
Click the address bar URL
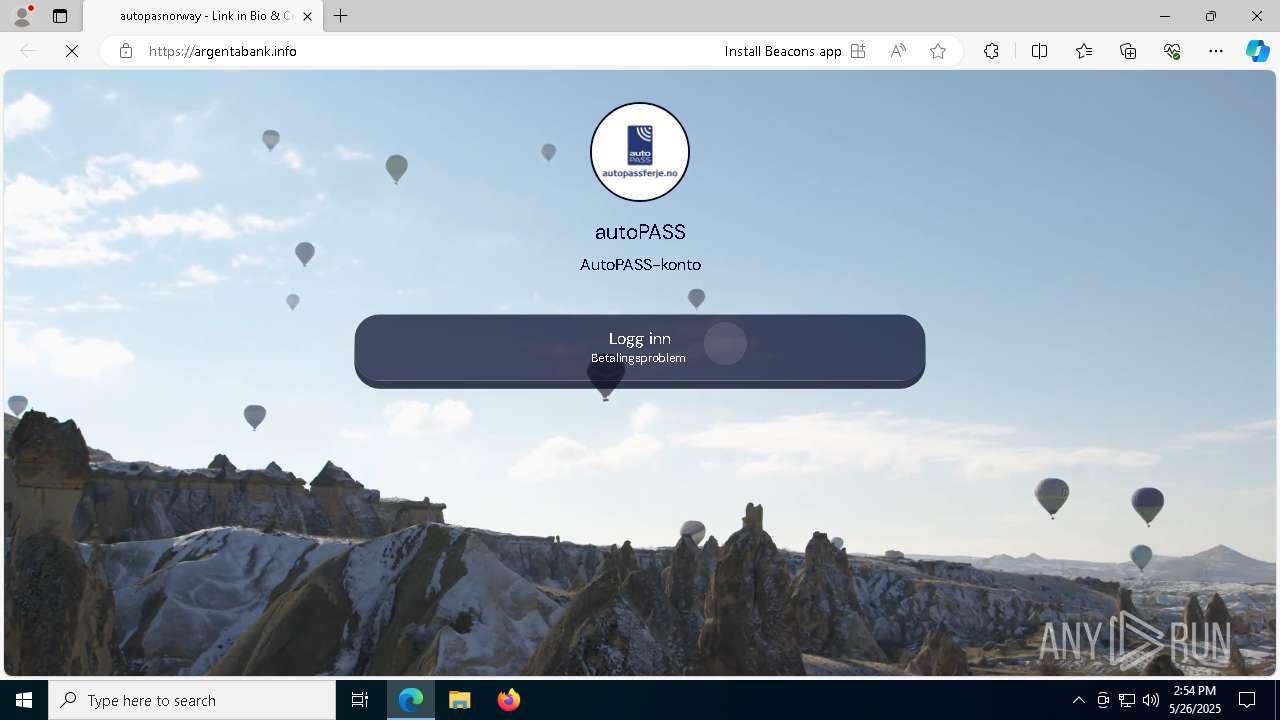click(223, 51)
